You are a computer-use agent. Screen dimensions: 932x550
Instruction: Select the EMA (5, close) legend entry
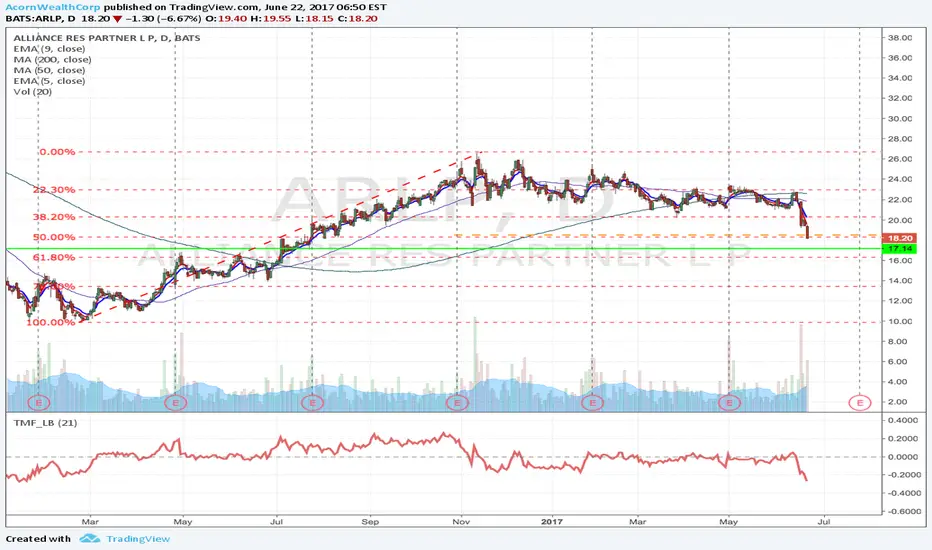pos(49,81)
